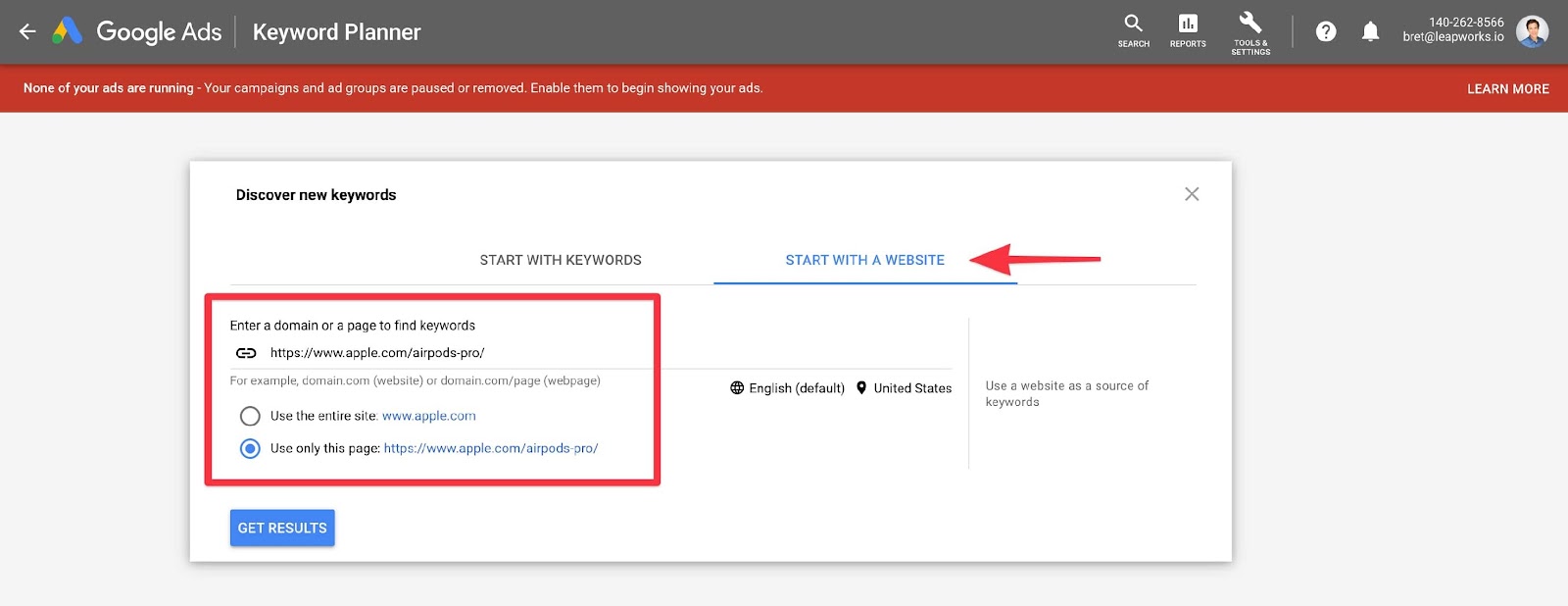Viewport: 1568px width, 606px height.
Task: Click the account email bret@leapworks.io
Action: [x=1453, y=37]
